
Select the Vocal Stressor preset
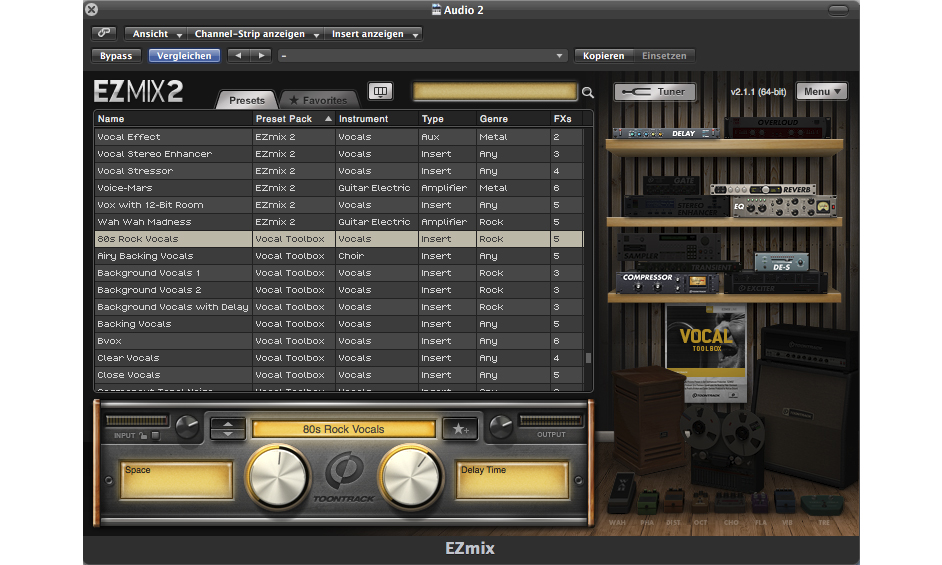pyautogui.click(x=339, y=171)
